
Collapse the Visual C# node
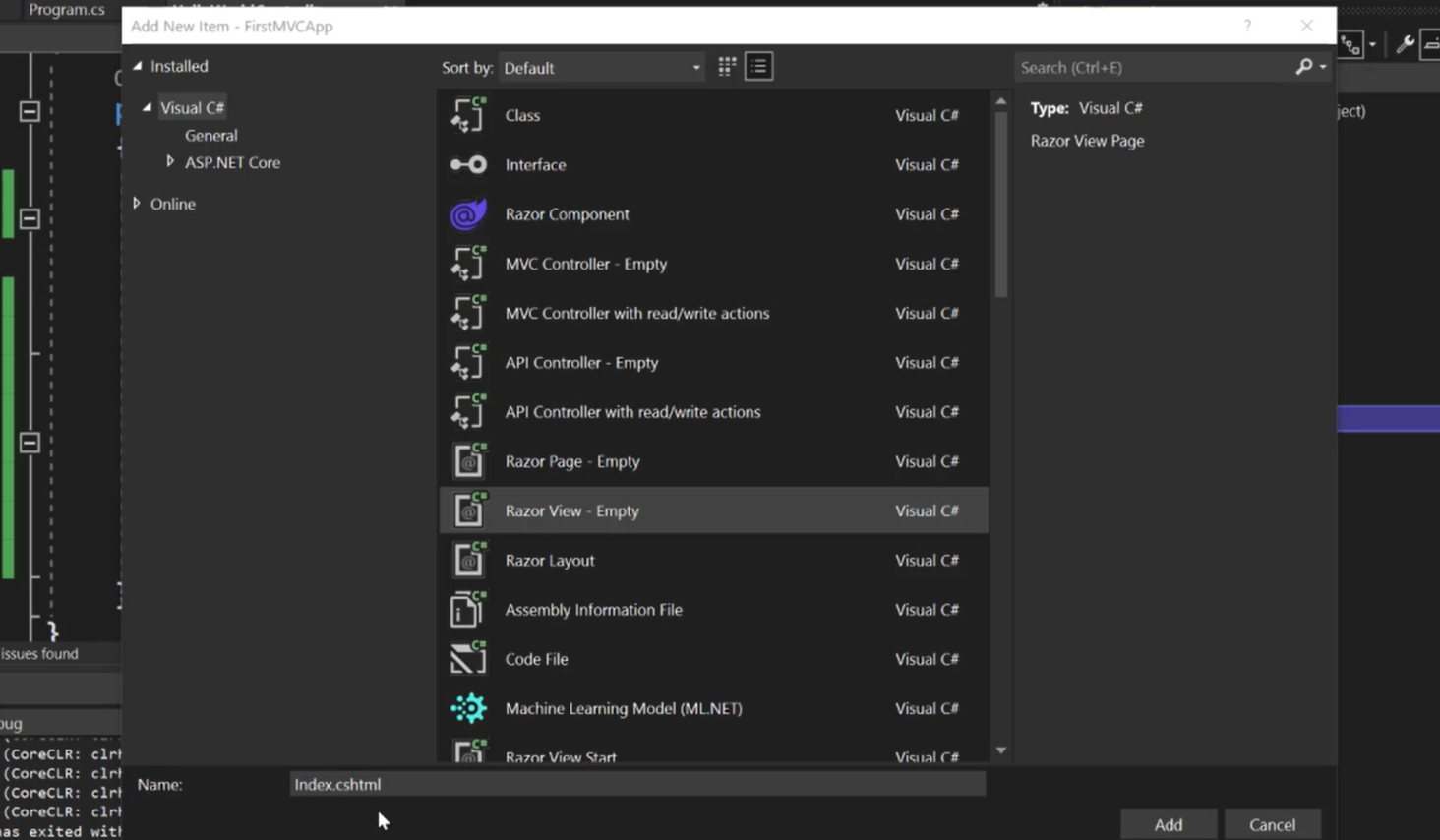tap(147, 107)
